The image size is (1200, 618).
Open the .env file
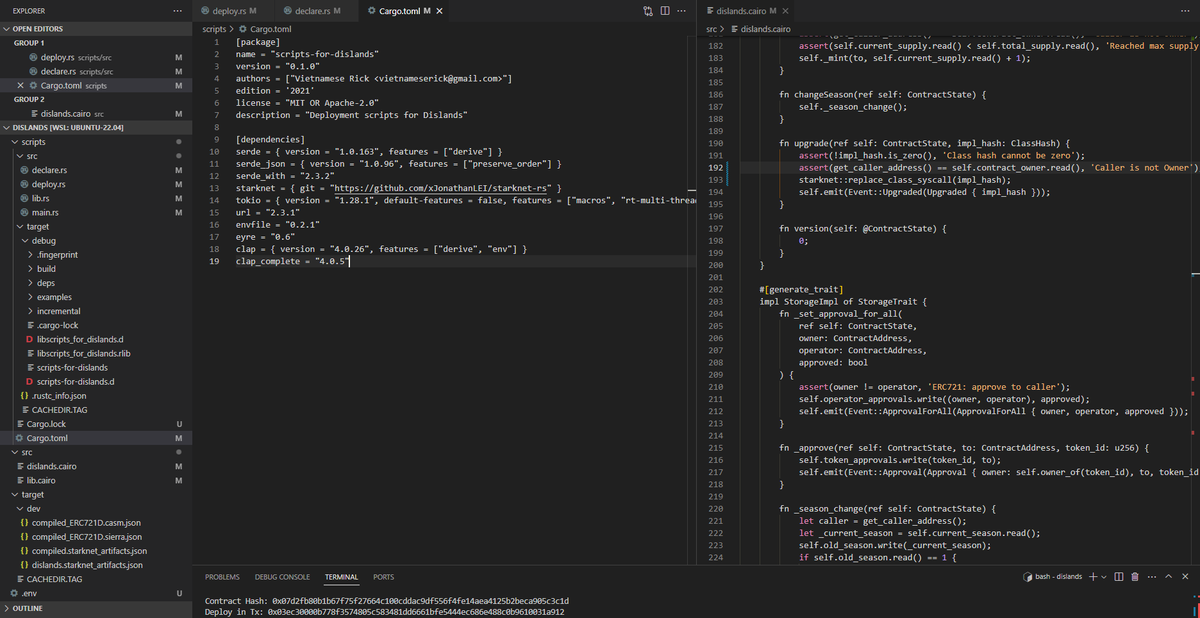coord(96,593)
